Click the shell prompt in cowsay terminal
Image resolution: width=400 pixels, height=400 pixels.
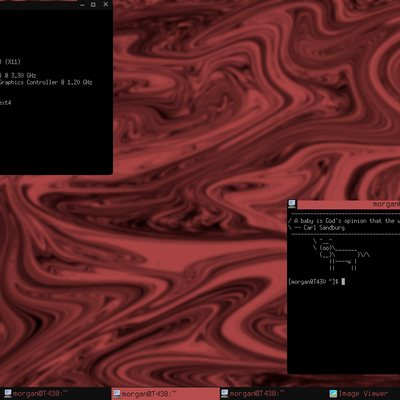pyautogui.click(x=313, y=282)
